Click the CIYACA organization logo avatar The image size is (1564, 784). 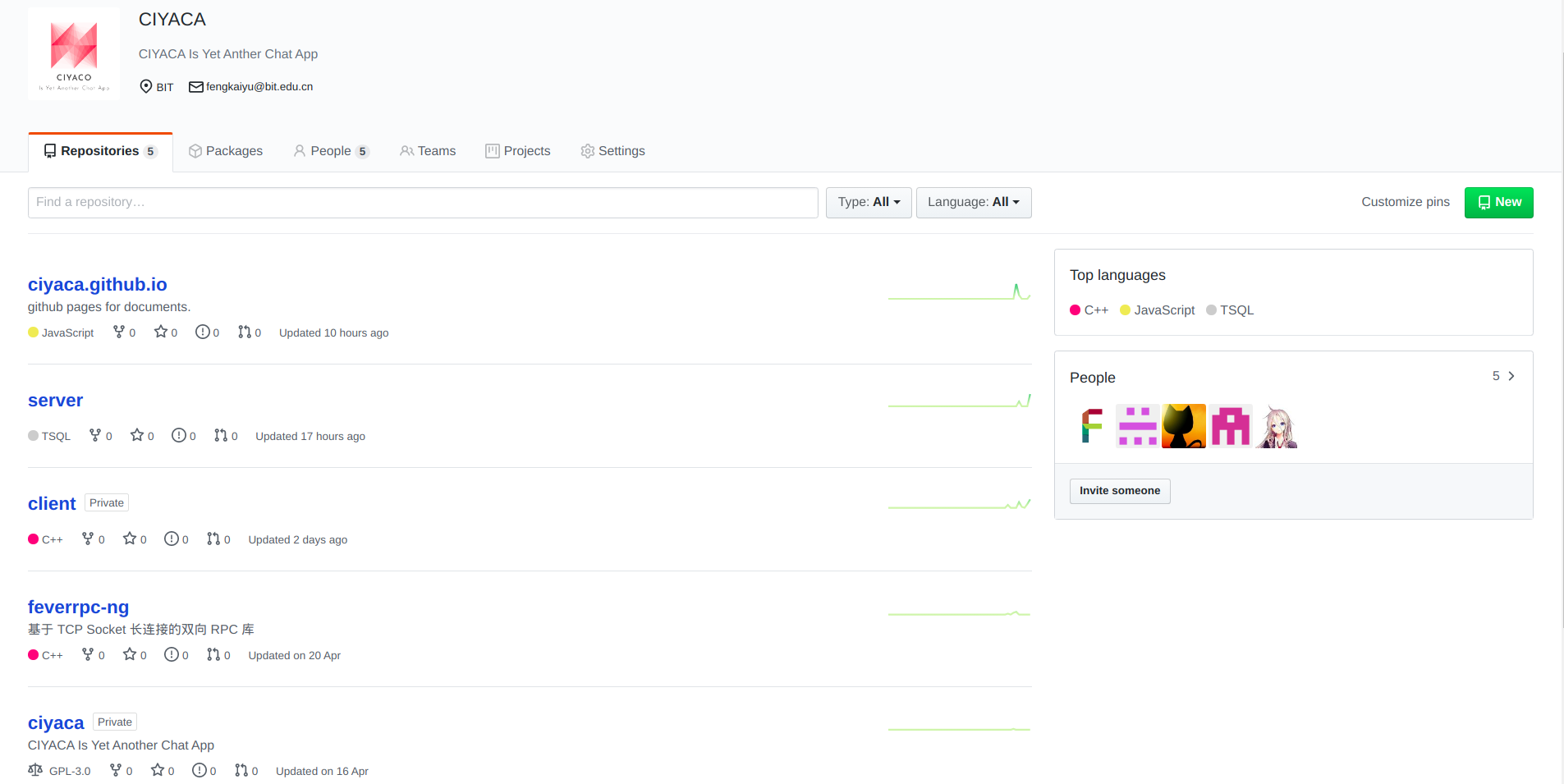[x=74, y=54]
